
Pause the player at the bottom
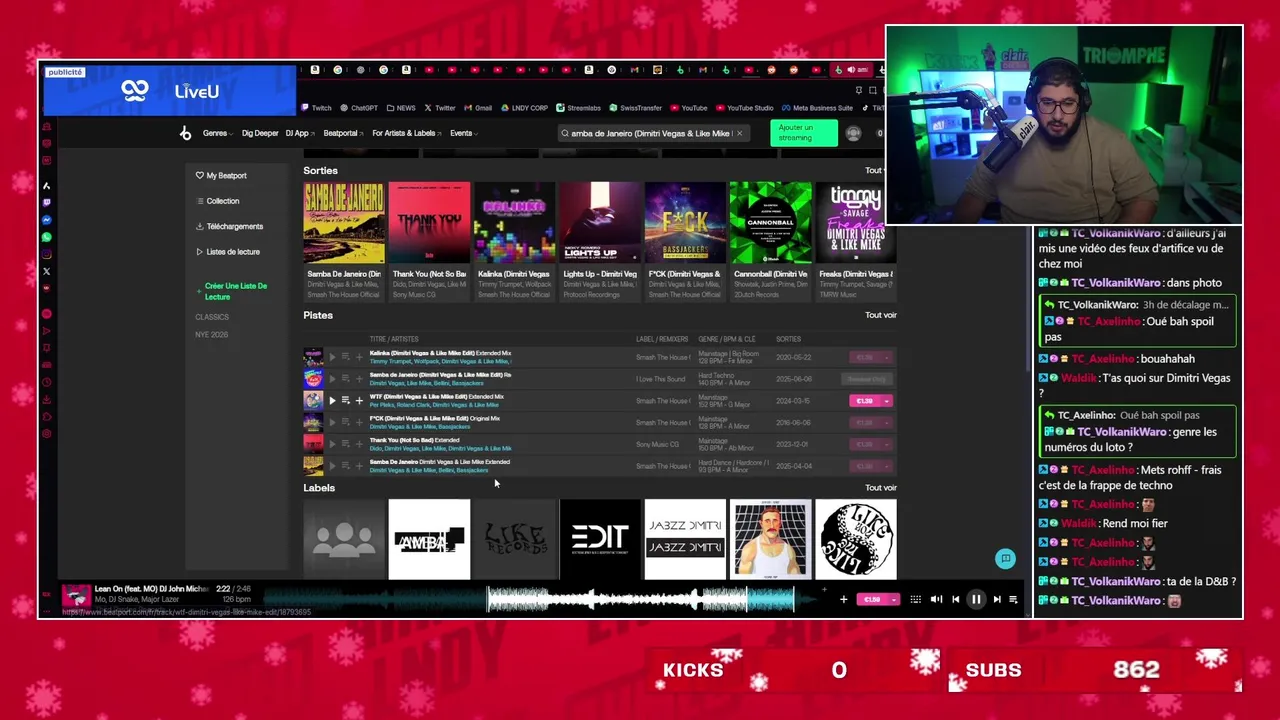(x=976, y=599)
